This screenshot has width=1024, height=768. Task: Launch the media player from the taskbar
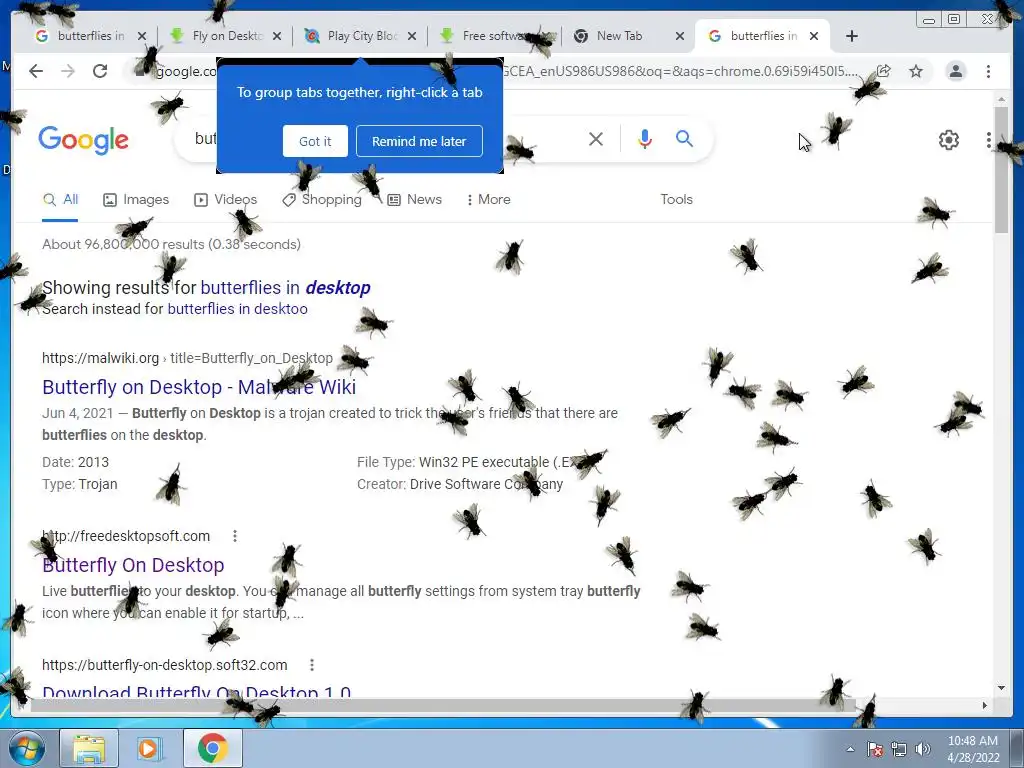click(149, 748)
